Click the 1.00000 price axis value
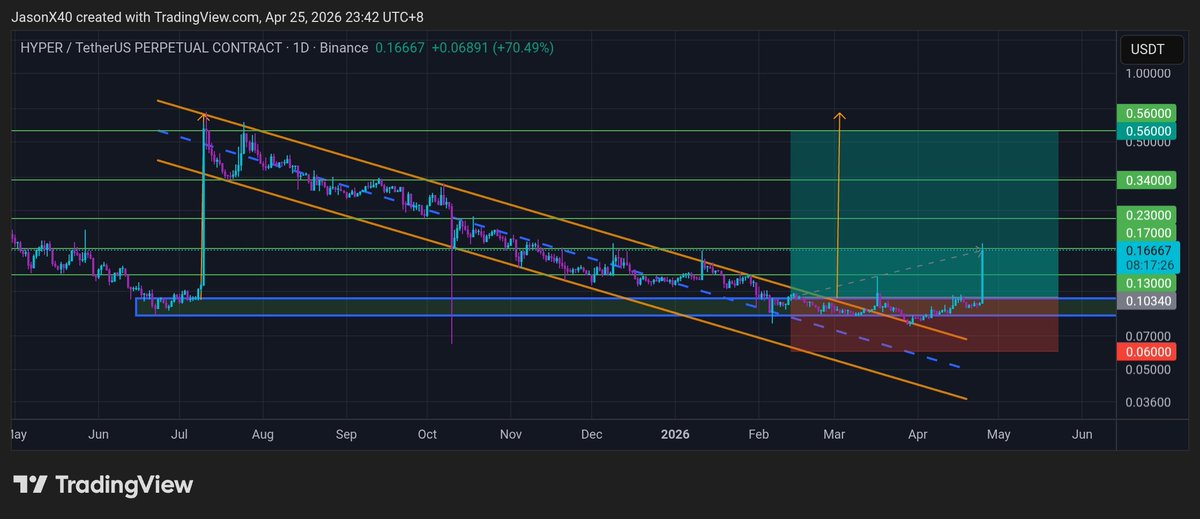Viewport: 1200px width, 519px height. coord(1148,73)
